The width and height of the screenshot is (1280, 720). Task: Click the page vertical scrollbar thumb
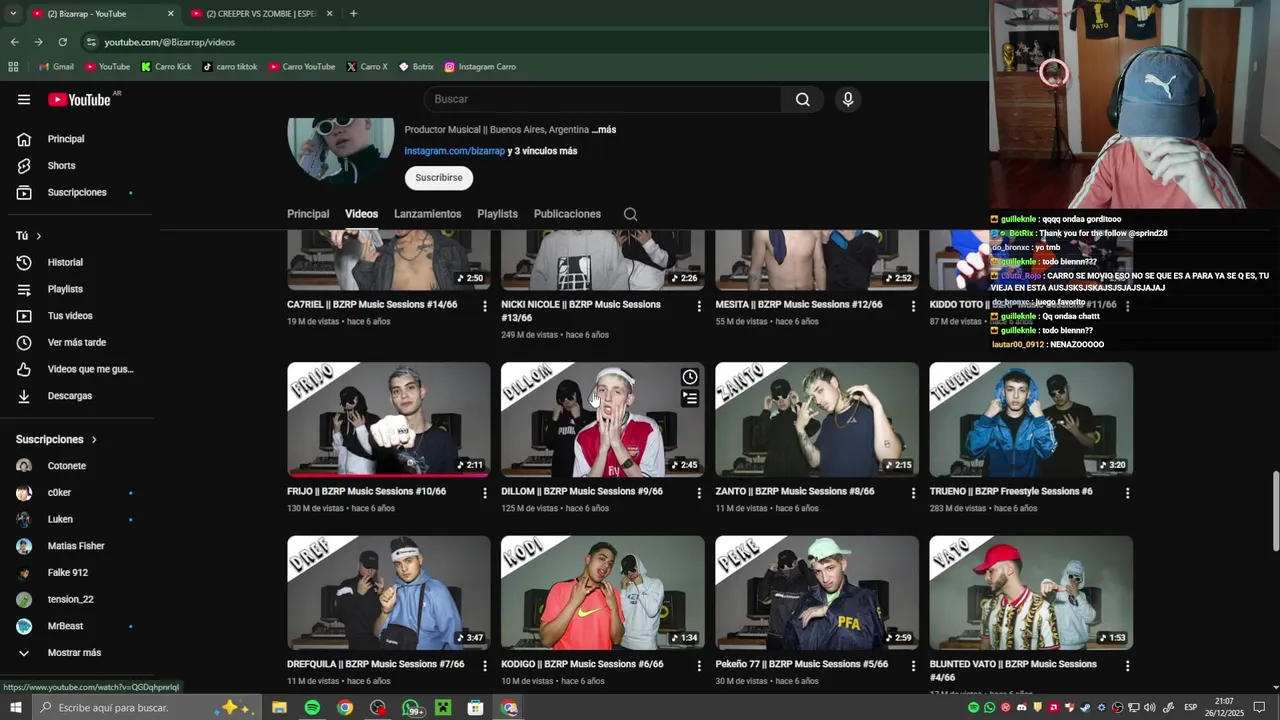point(1275,510)
